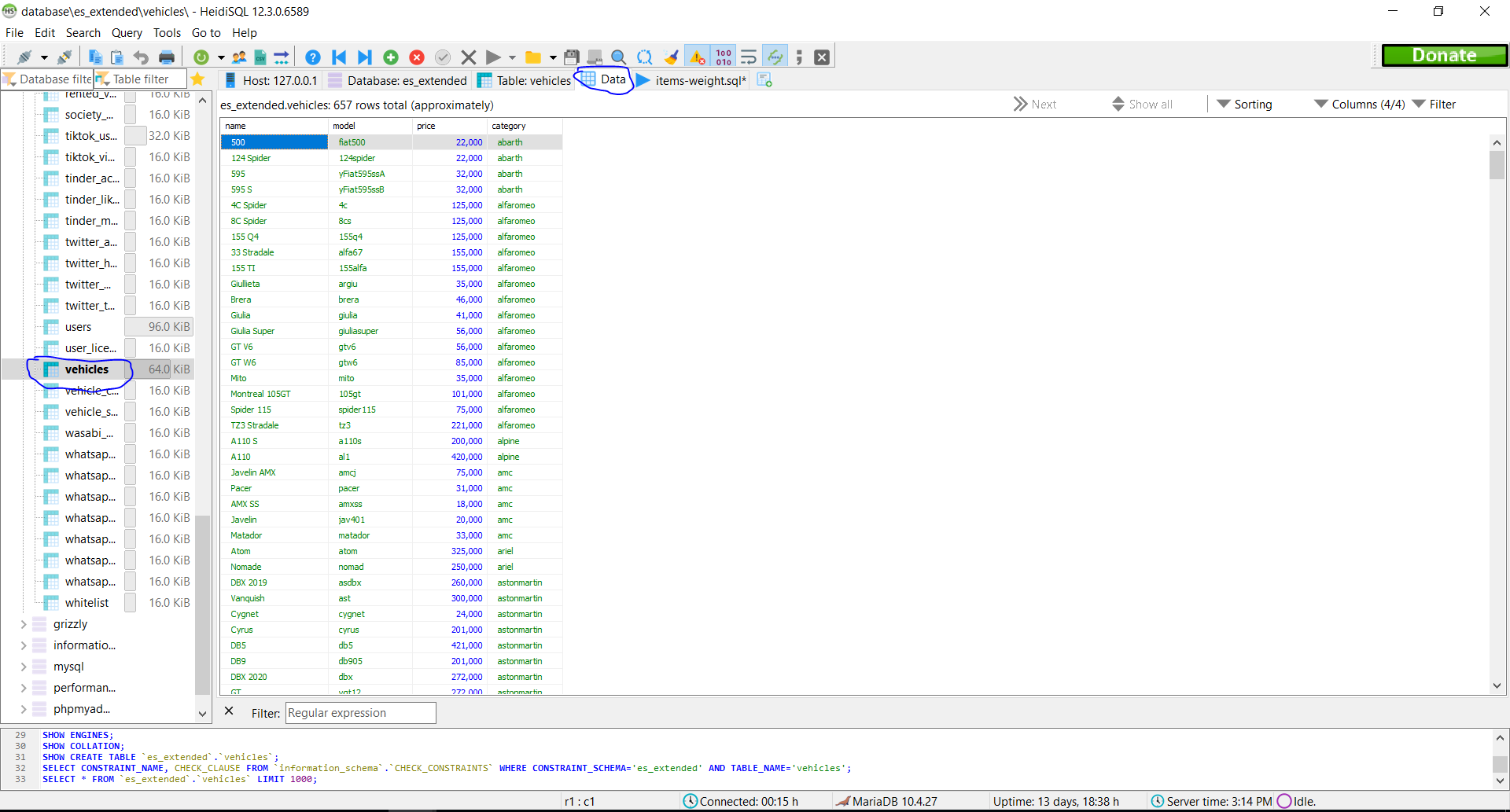Open the Tools menu

click(x=167, y=33)
